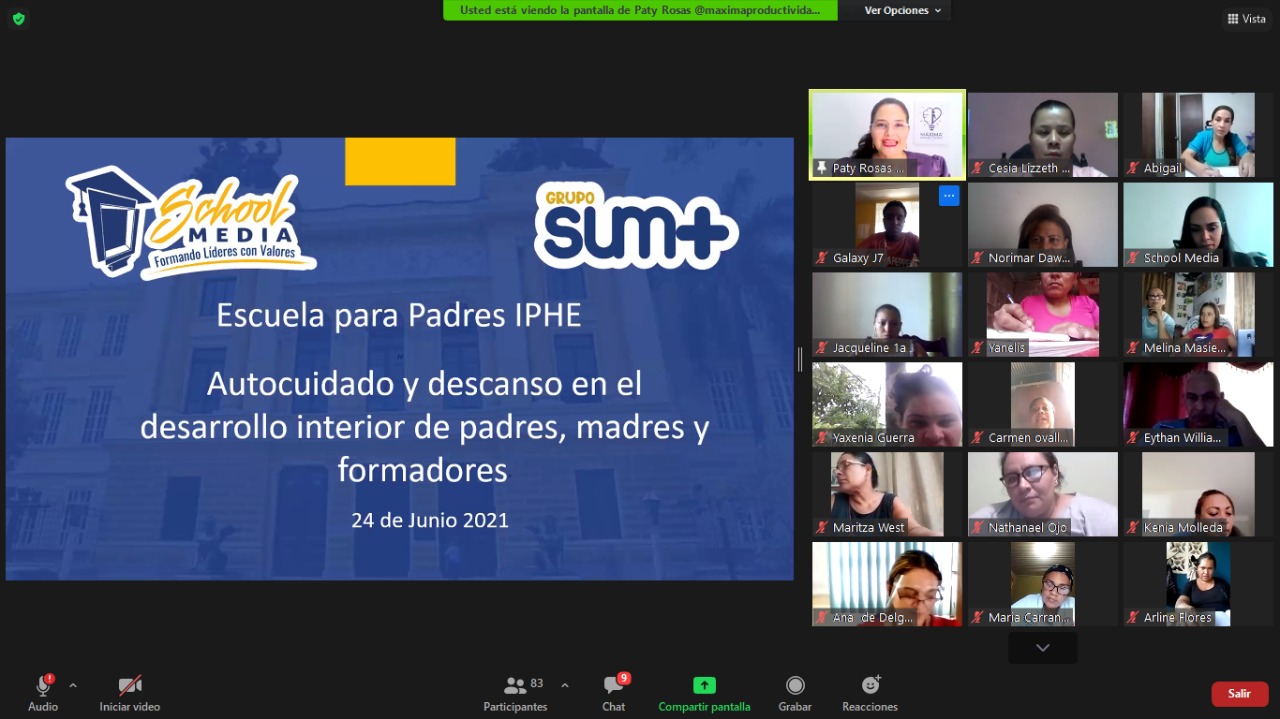Select Kenia Molleda video tile
The height and width of the screenshot is (719, 1280).
pos(1198,495)
